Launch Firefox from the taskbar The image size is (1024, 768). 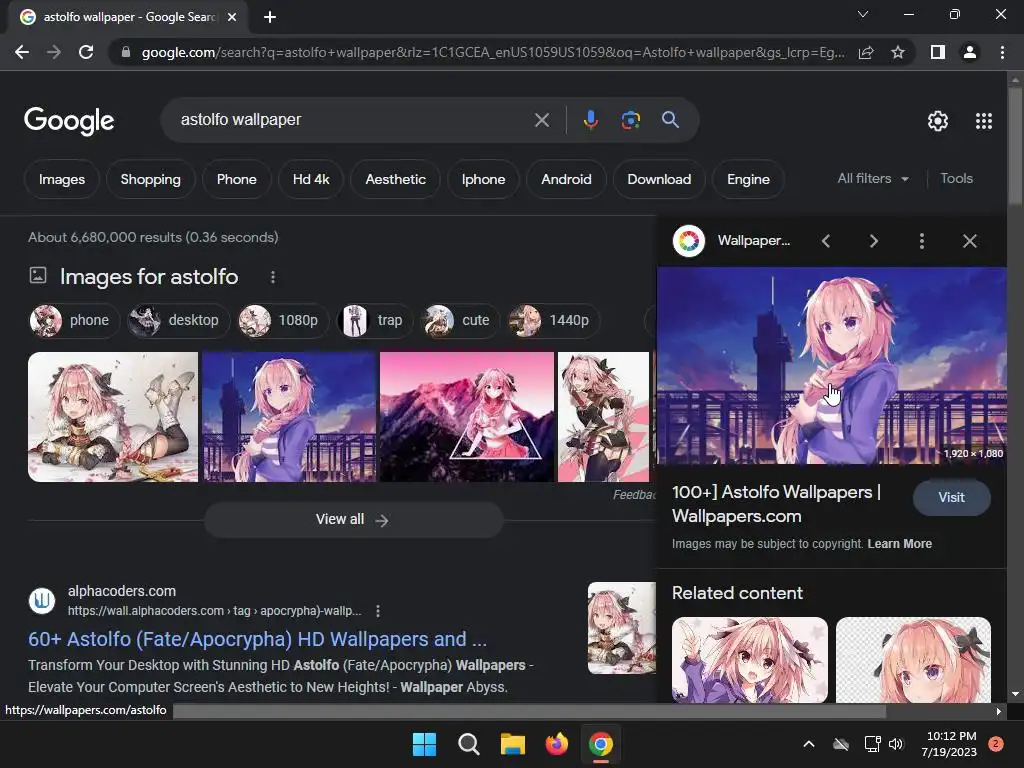coord(556,744)
